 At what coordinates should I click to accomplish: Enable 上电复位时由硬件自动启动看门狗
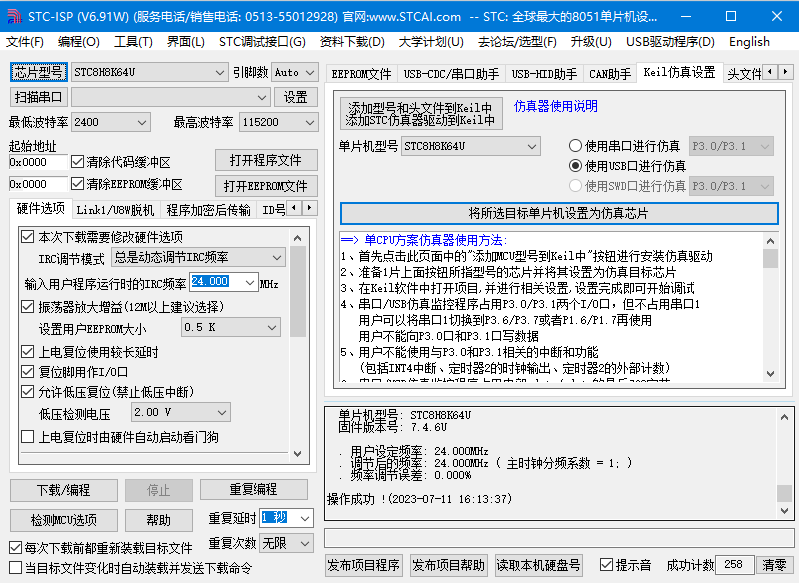pyautogui.click(x=28, y=437)
